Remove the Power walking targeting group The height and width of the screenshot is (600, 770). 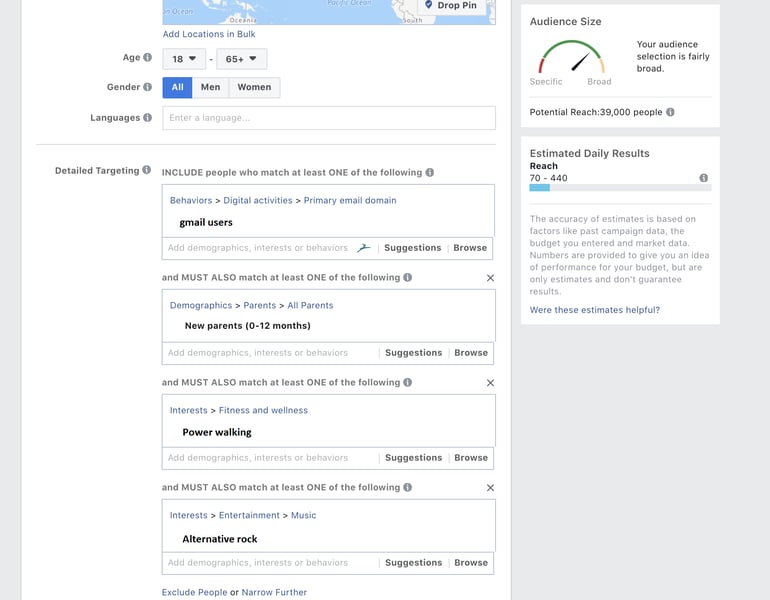tap(490, 383)
